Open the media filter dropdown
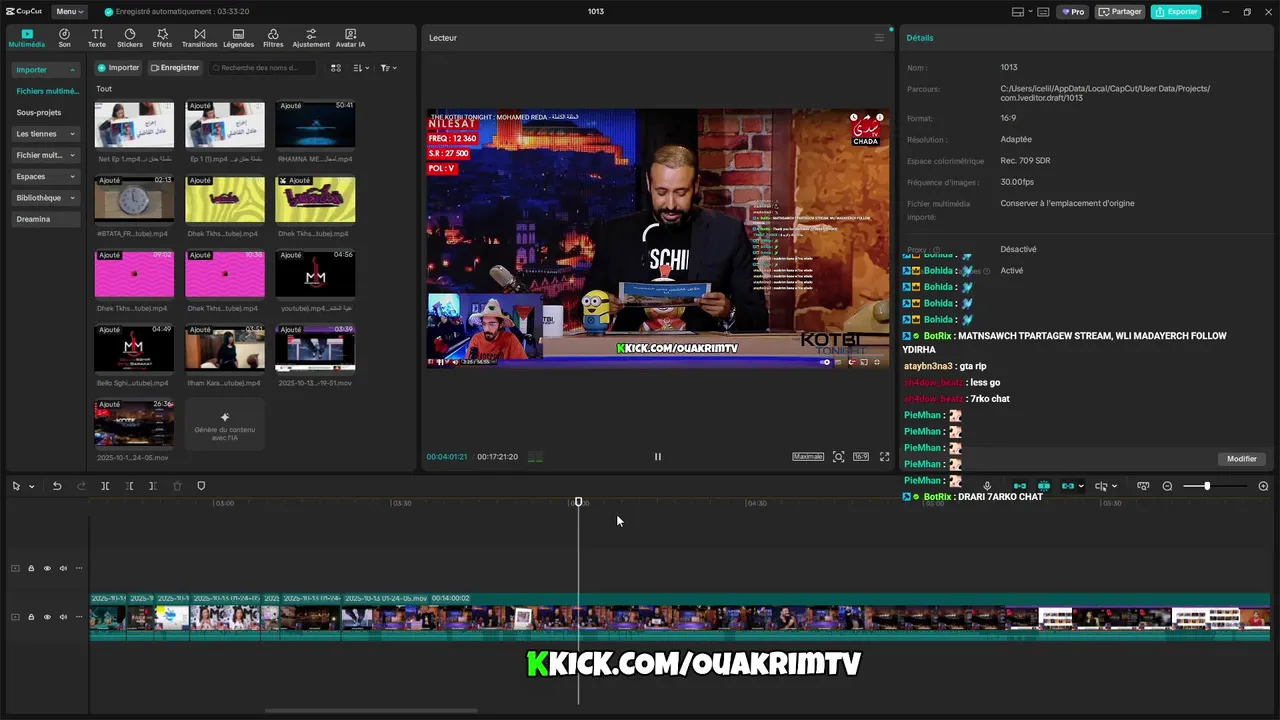The width and height of the screenshot is (1280, 720). click(388, 68)
